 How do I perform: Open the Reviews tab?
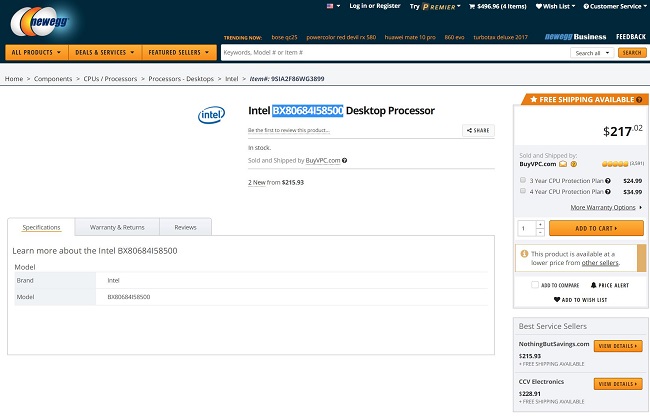click(x=185, y=227)
